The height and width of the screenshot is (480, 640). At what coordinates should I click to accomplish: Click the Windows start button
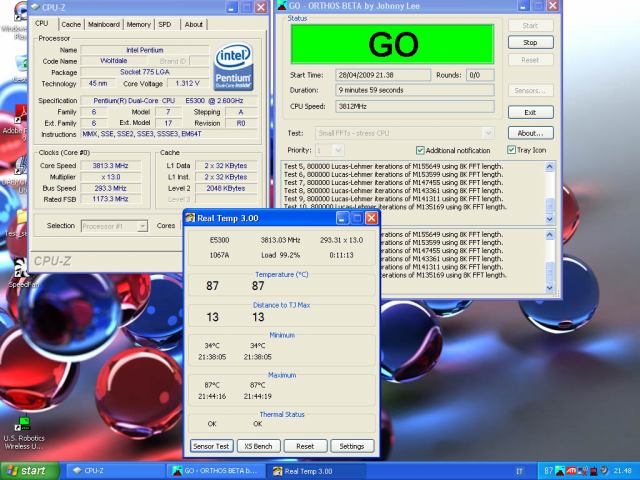coord(29,471)
